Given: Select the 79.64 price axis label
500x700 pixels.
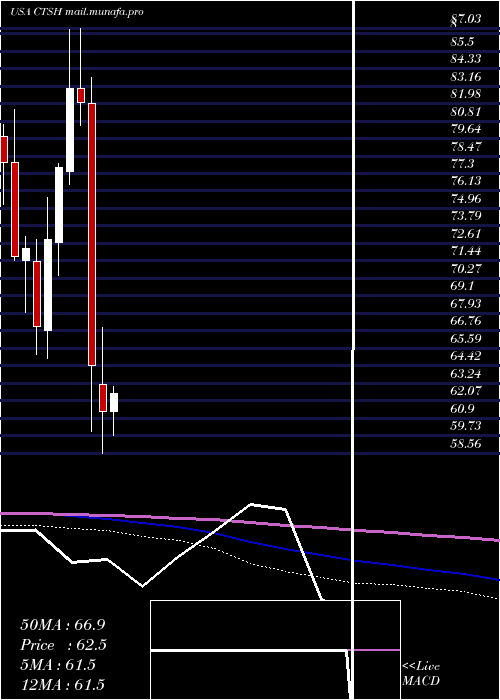Looking at the screenshot, I should coord(466,129).
